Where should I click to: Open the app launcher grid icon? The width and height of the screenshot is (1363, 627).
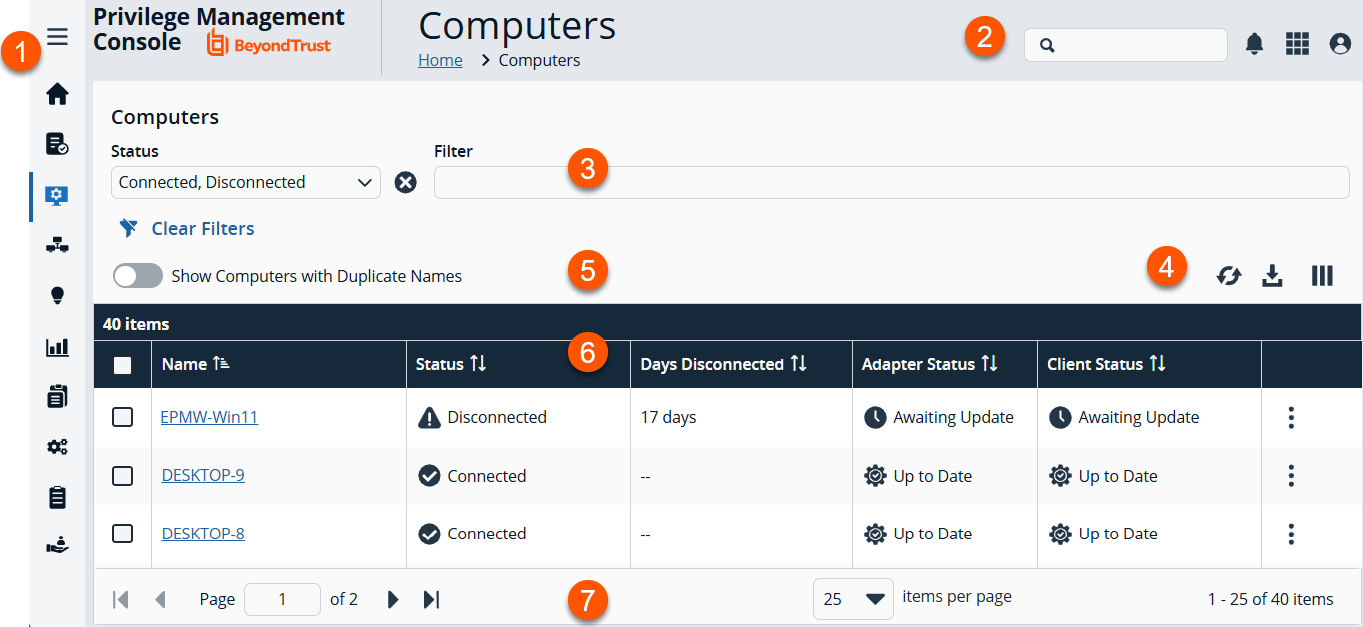point(1297,44)
